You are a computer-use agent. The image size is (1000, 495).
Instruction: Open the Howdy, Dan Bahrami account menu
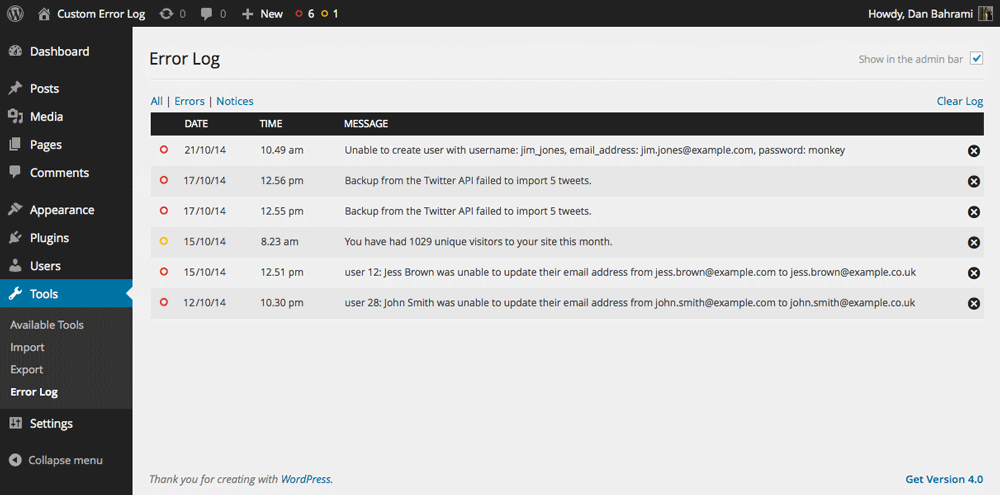point(916,14)
